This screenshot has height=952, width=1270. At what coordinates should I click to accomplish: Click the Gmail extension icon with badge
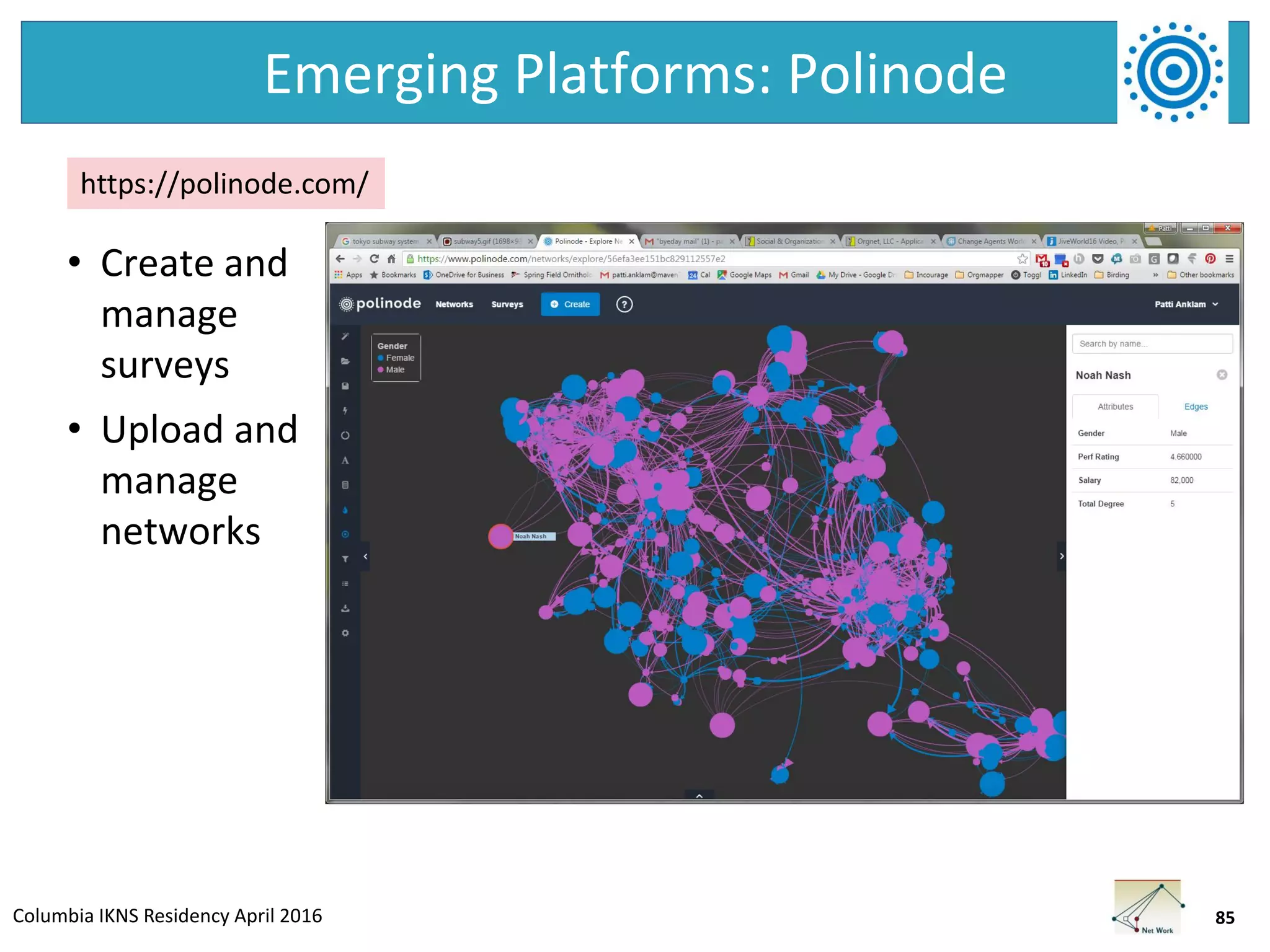1042,260
